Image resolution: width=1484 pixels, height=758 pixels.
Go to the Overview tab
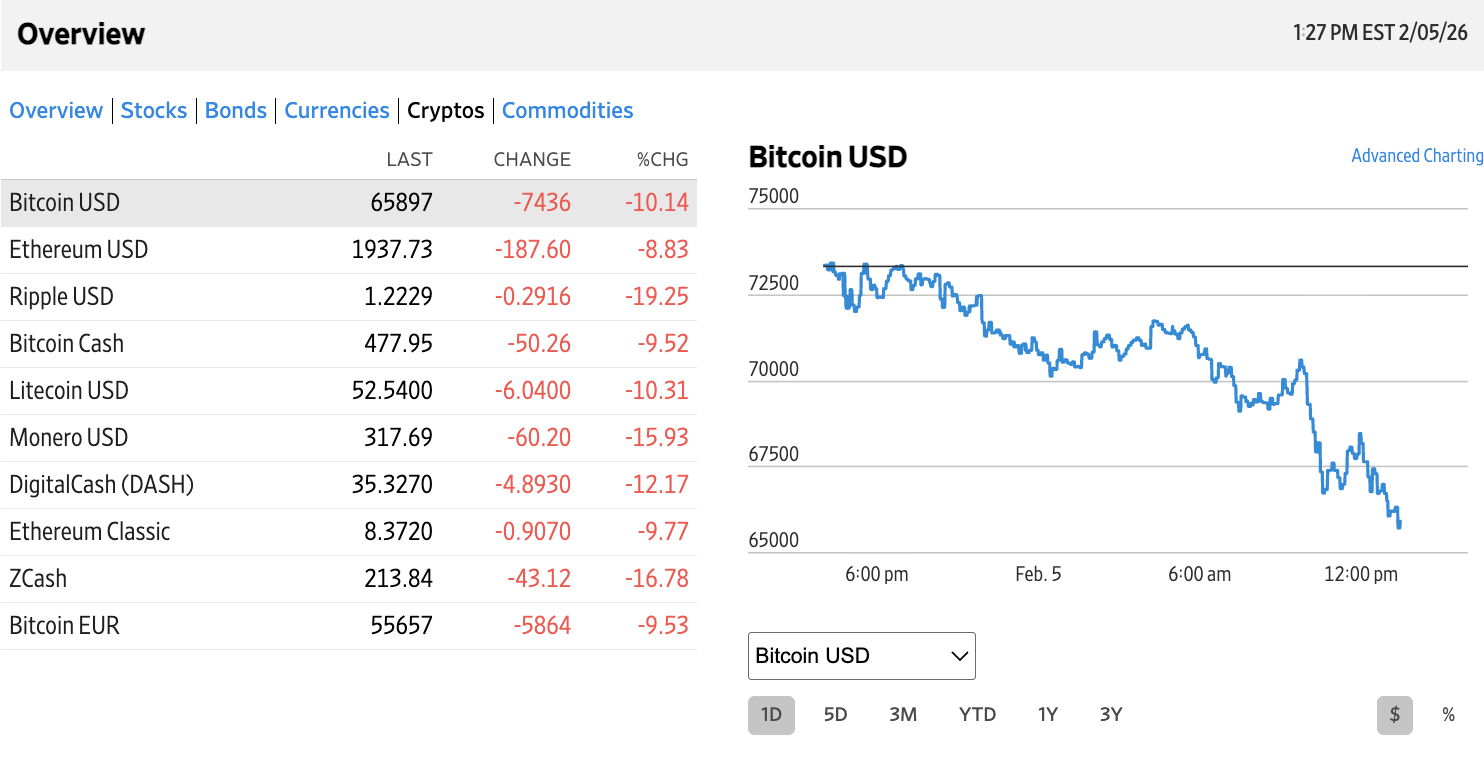pyautogui.click(x=56, y=110)
